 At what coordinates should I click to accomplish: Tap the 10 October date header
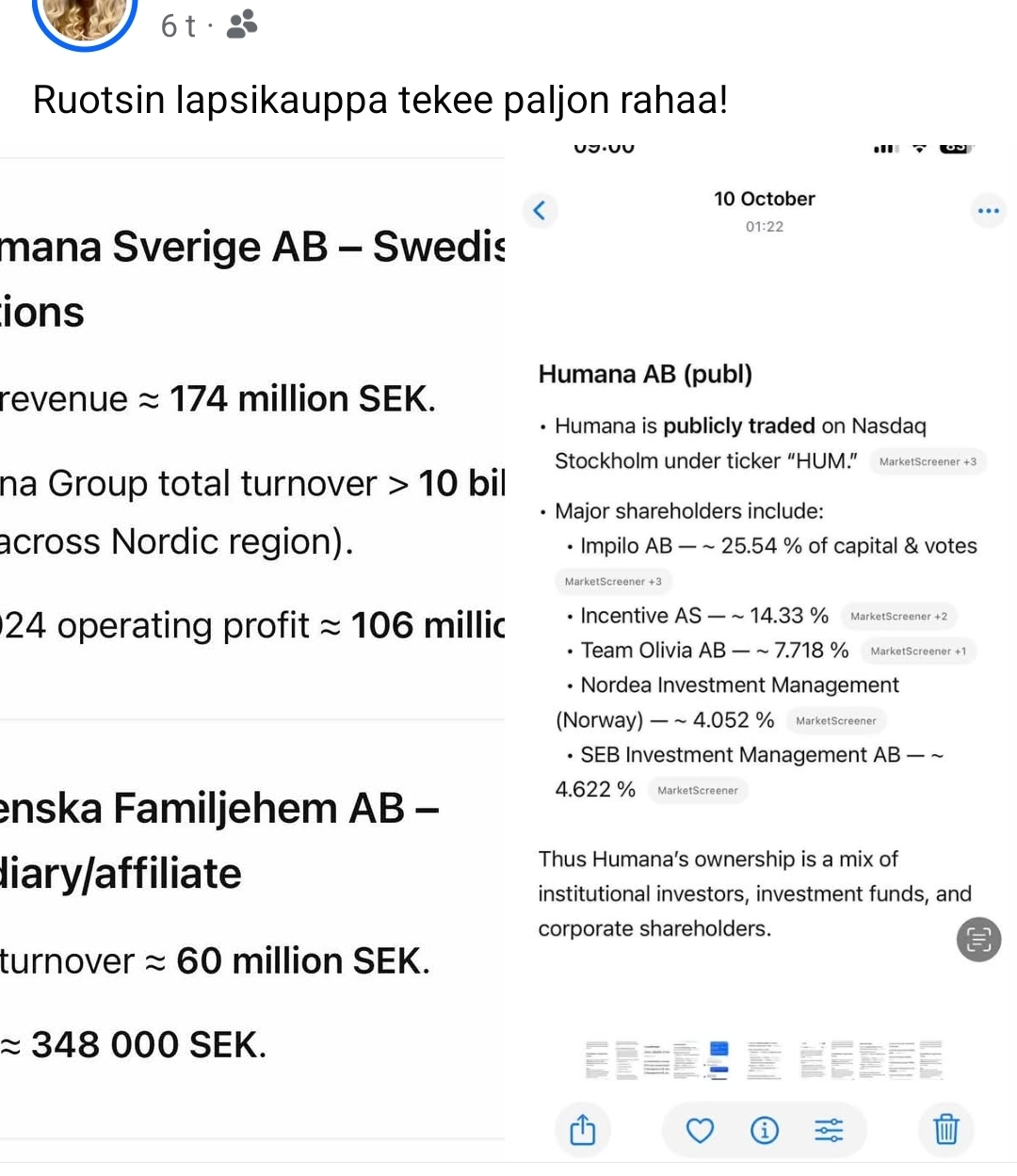click(764, 199)
